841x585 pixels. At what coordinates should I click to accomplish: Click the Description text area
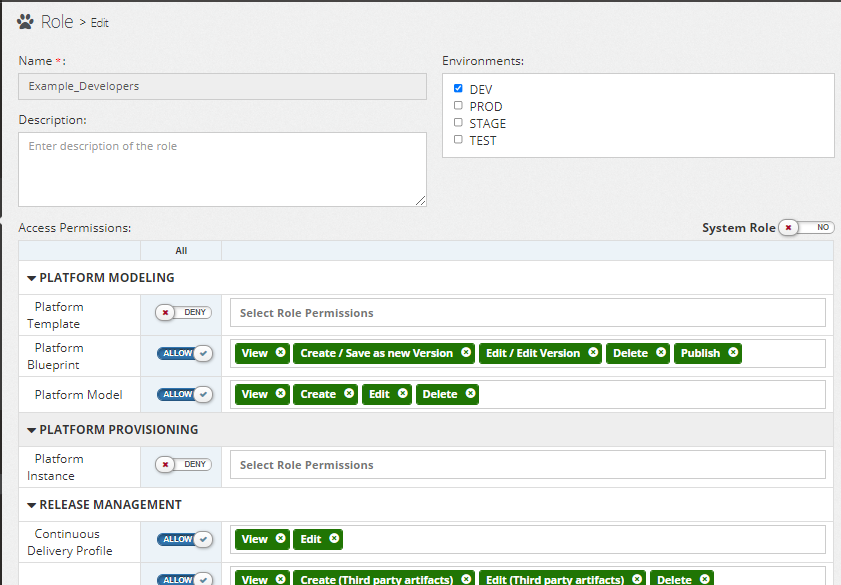pyautogui.click(x=222, y=169)
